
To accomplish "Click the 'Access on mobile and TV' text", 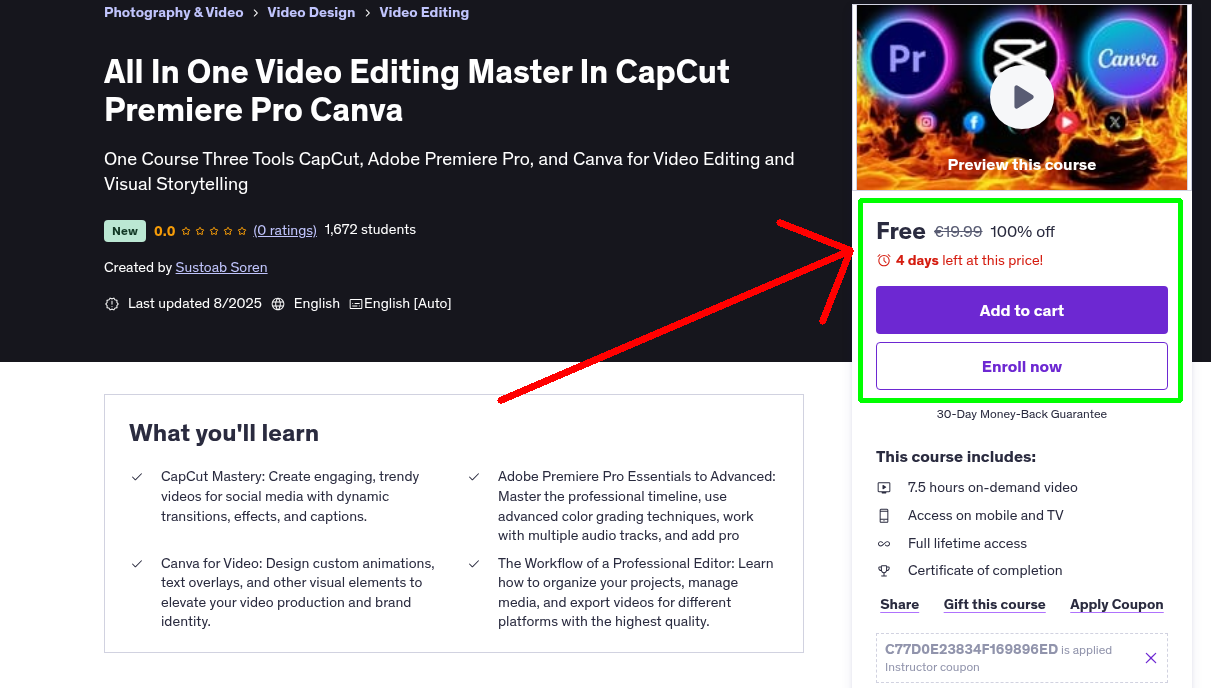I will coord(986,516).
